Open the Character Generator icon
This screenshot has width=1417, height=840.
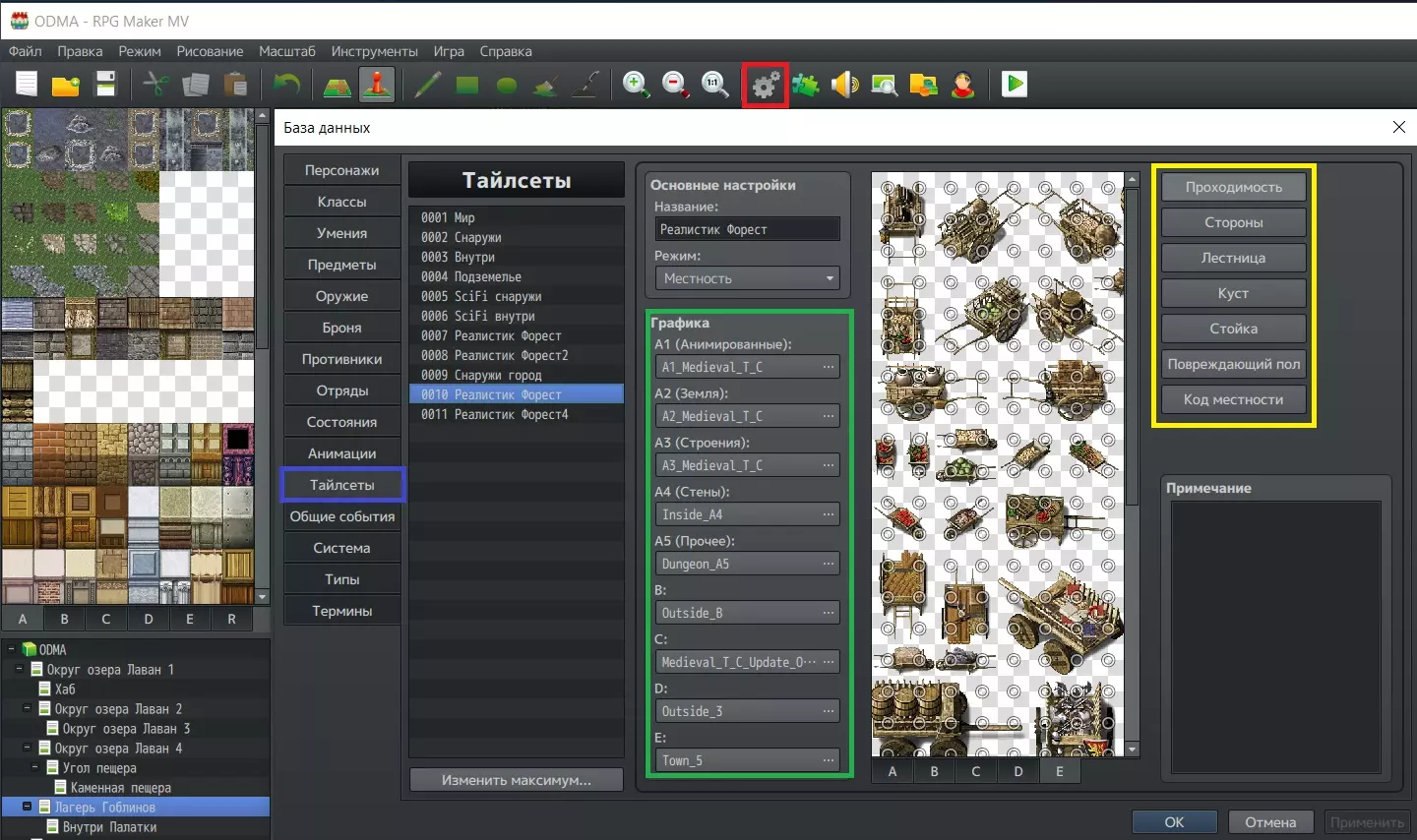click(963, 85)
